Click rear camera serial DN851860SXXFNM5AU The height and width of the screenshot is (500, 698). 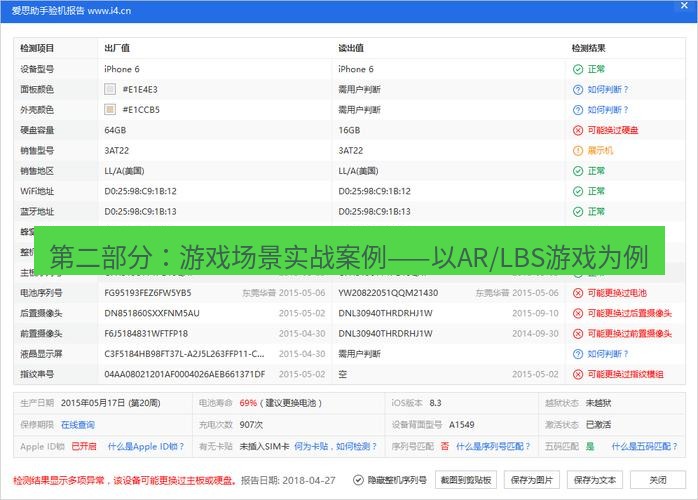coord(152,313)
